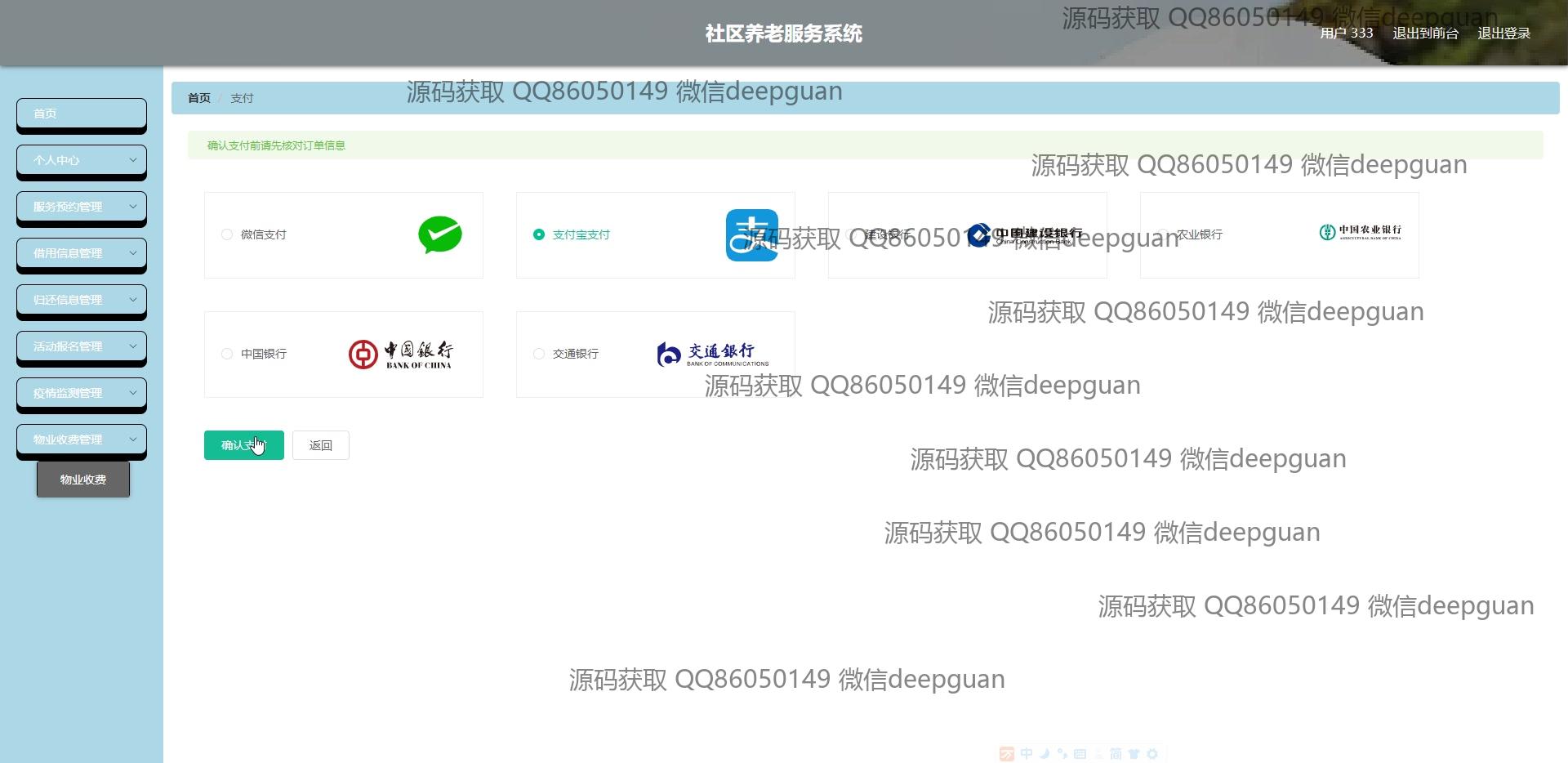Expand the 借用信息管理 sidebar menu
This screenshot has width=1568, height=763.
tap(82, 254)
